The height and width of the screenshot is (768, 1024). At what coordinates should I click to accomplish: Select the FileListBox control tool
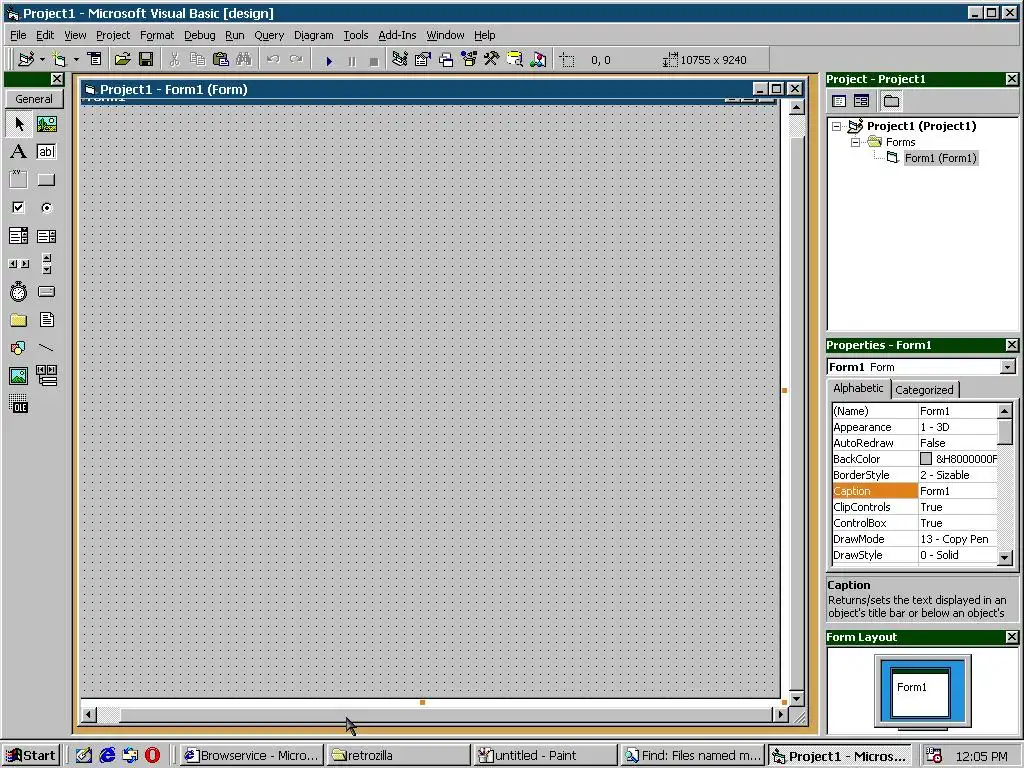pyautogui.click(x=46, y=320)
